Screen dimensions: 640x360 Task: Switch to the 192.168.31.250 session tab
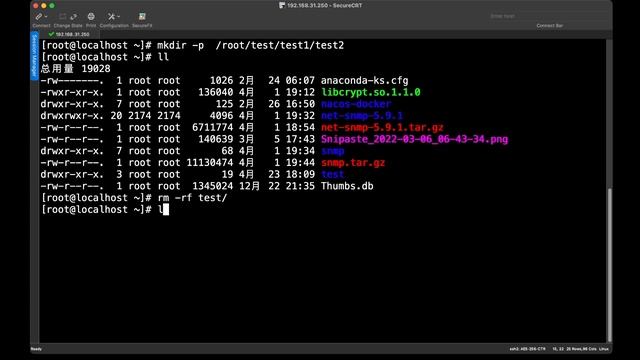[69, 34]
